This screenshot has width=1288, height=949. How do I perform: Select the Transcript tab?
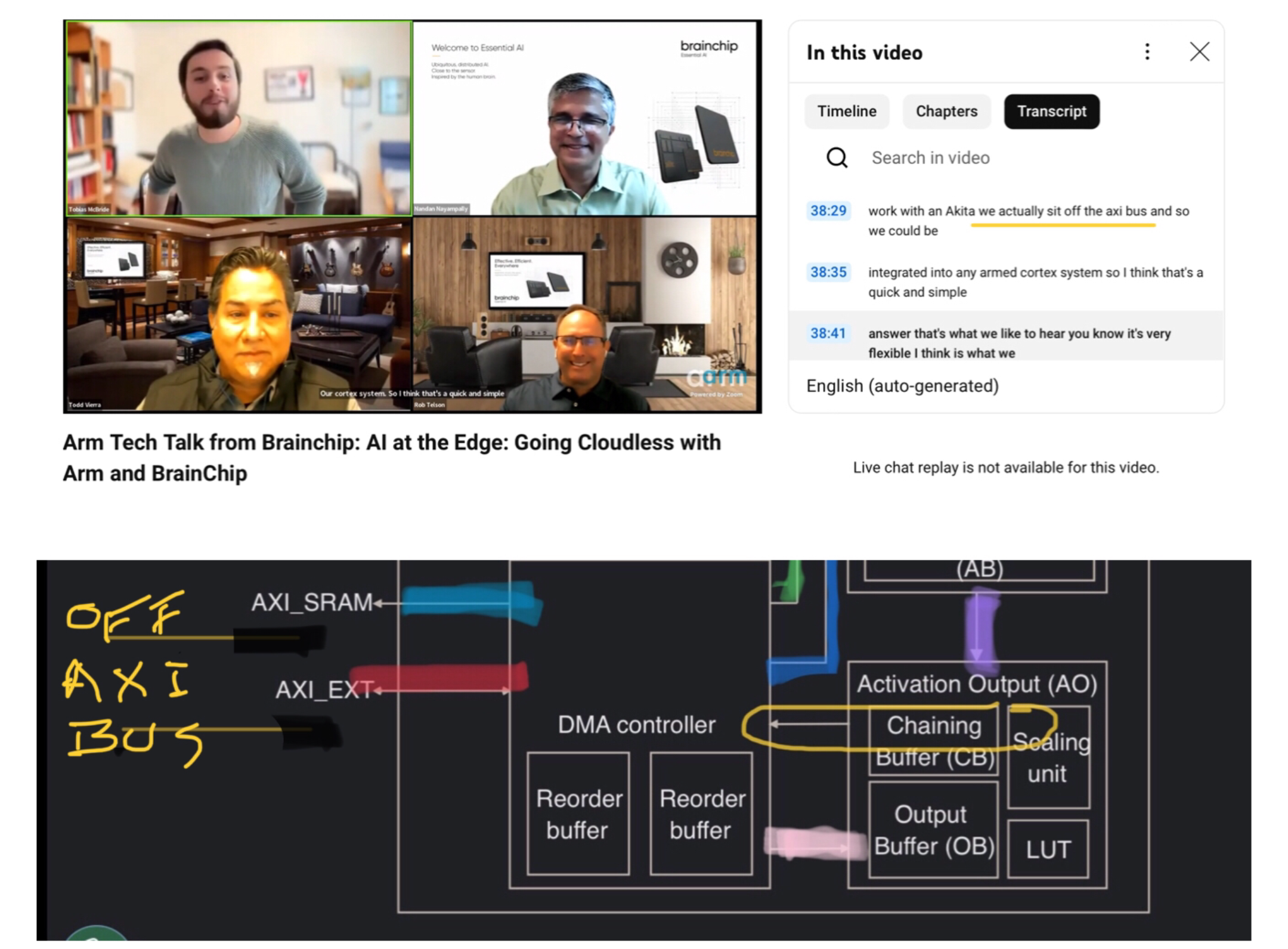coord(1051,112)
